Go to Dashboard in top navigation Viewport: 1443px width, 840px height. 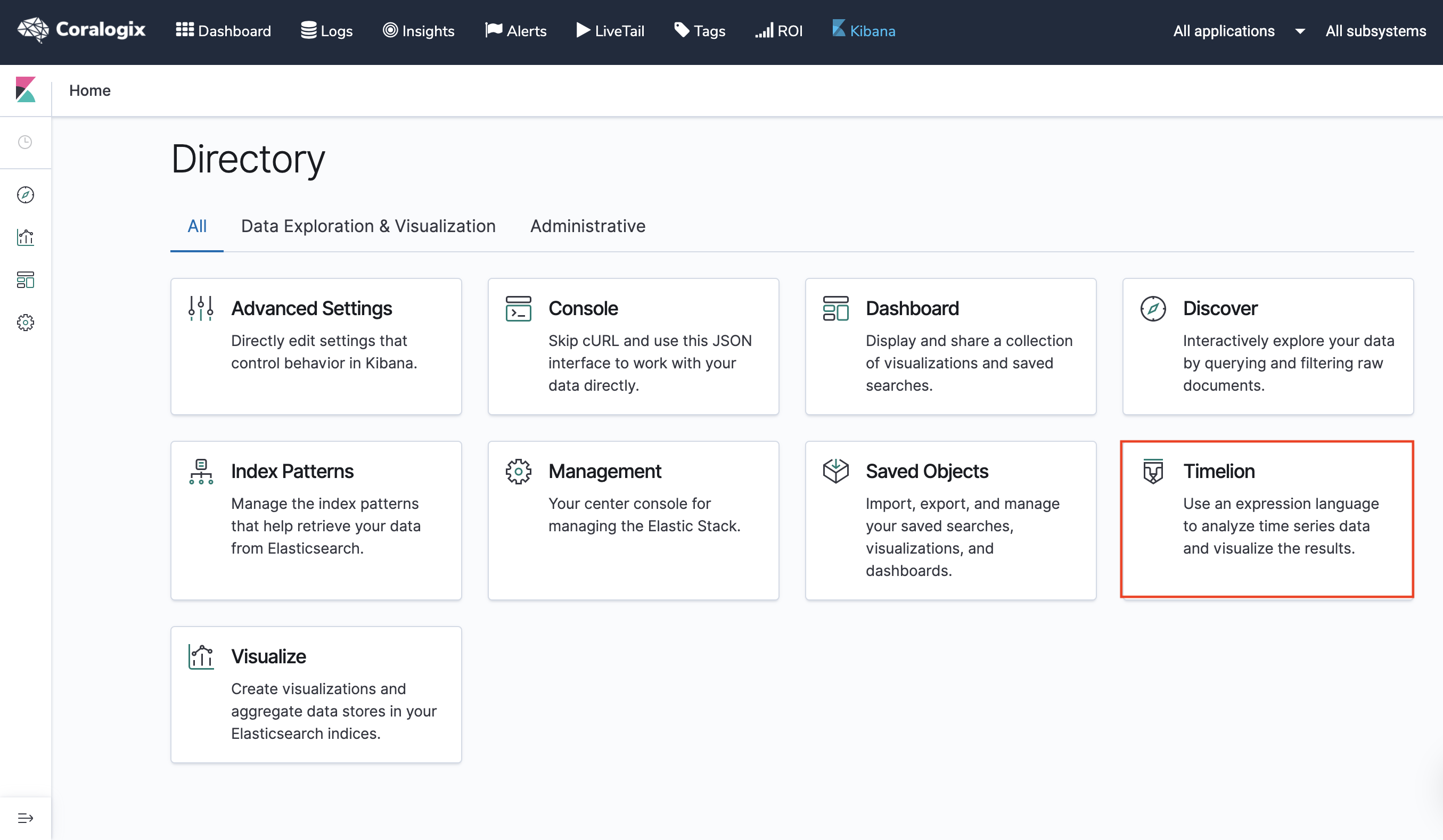[x=223, y=30]
